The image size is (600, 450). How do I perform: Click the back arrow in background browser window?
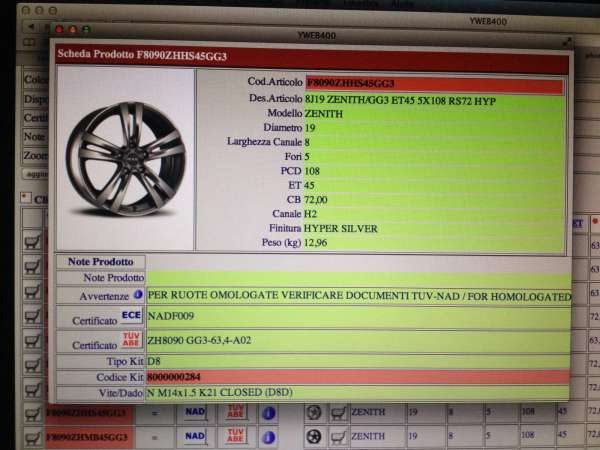32,27
